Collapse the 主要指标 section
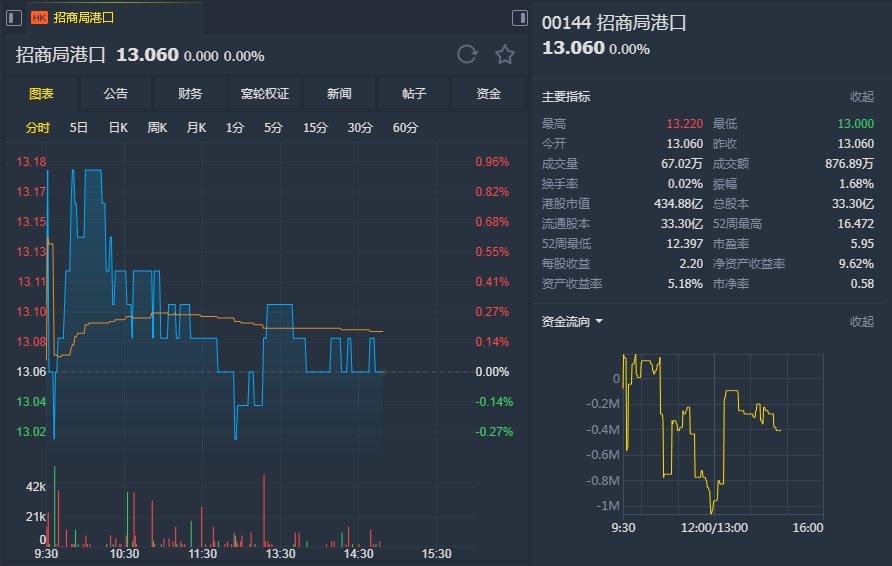 tap(861, 97)
